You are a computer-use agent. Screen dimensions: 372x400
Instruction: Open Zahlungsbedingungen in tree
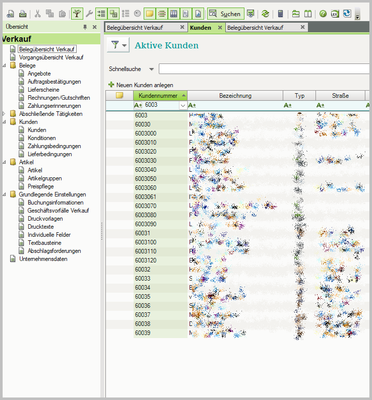(54, 146)
